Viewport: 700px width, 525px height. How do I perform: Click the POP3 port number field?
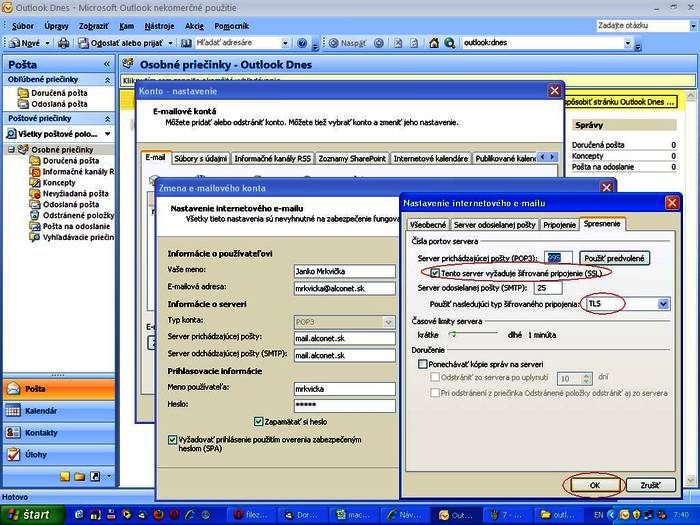point(558,258)
